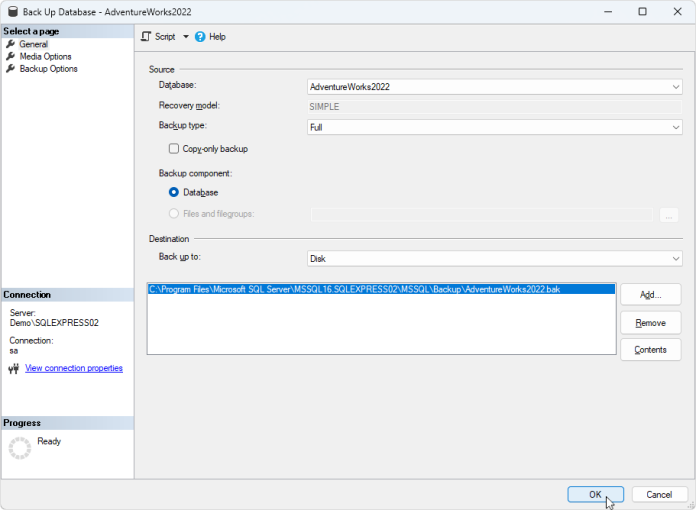Click the Help label in toolbar
Screen dimensions: 696x510
click(218, 37)
